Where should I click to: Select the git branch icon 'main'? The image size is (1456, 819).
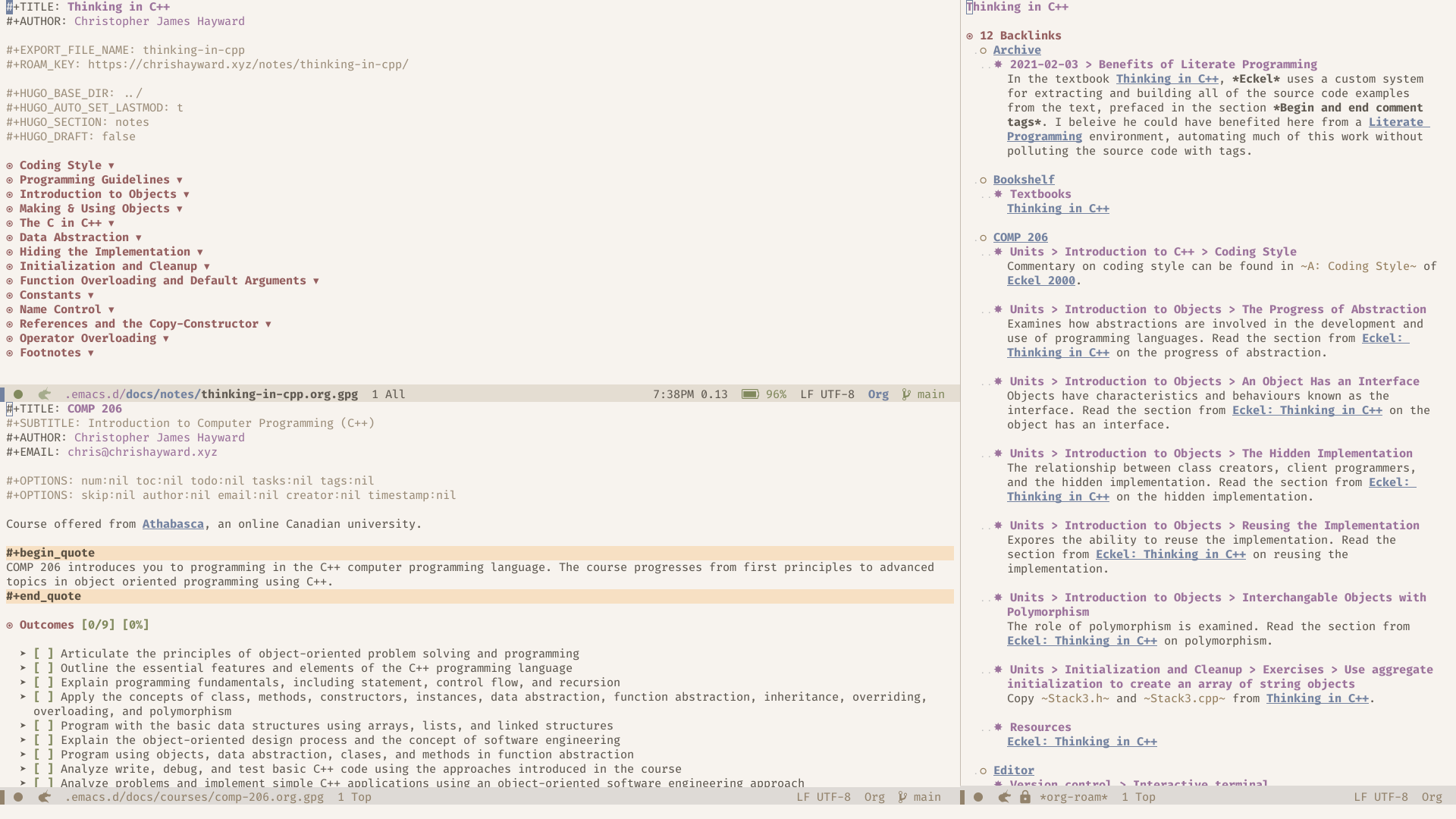click(907, 393)
